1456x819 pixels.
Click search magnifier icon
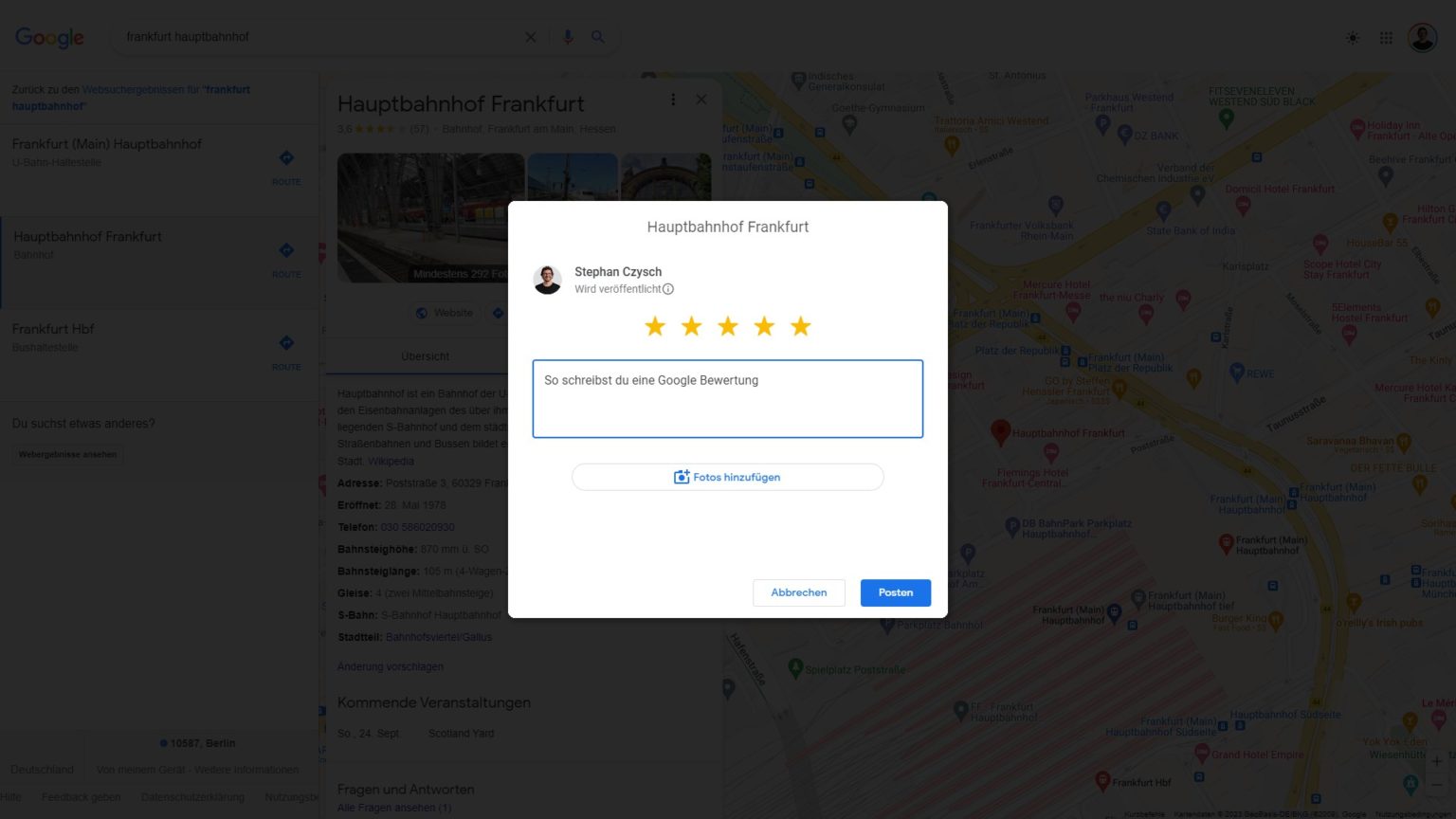(x=598, y=37)
